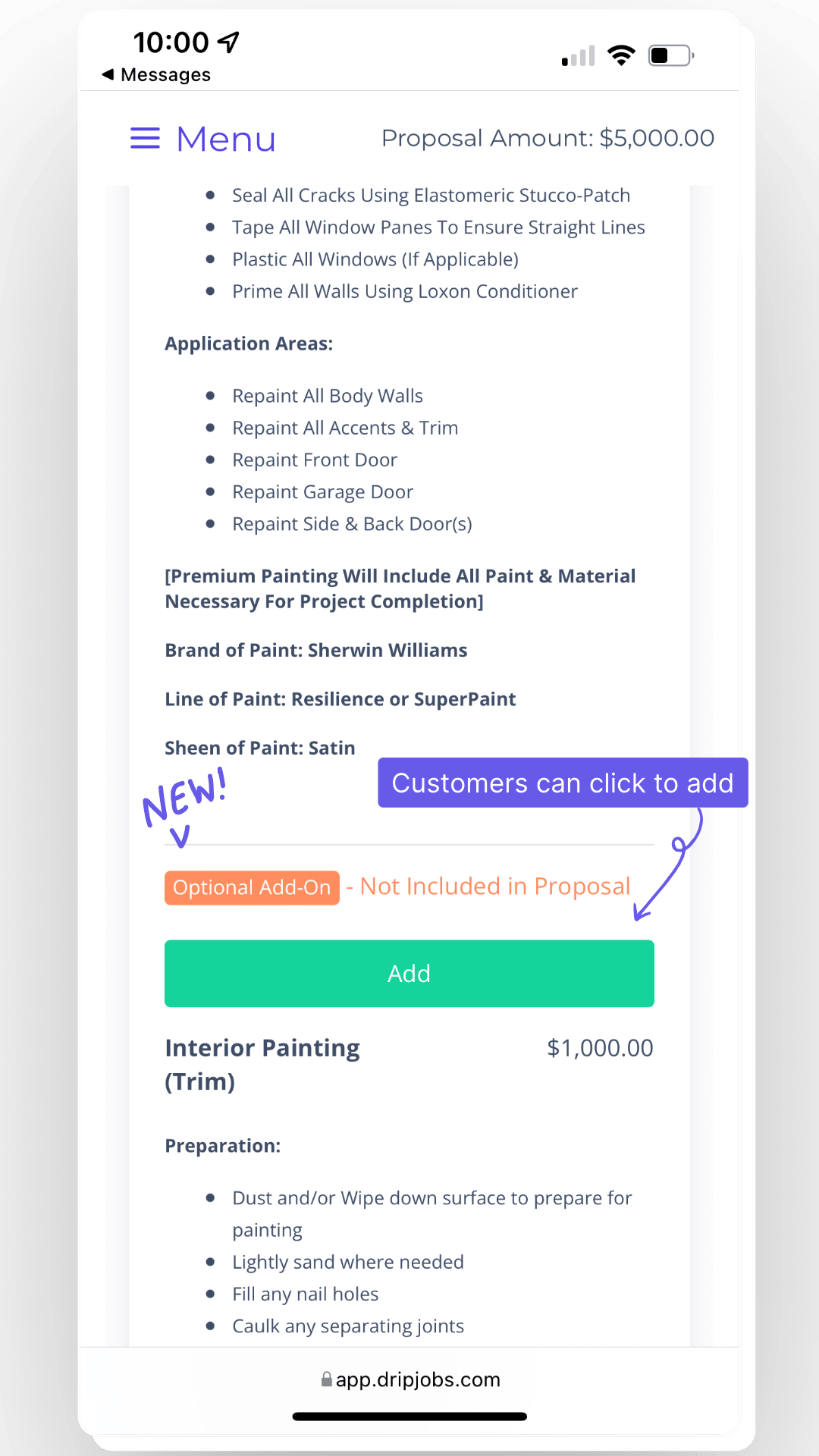Tap the lock icon beside the URL
The height and width of the screenshot is (1456, 819).
[326, 1379]
